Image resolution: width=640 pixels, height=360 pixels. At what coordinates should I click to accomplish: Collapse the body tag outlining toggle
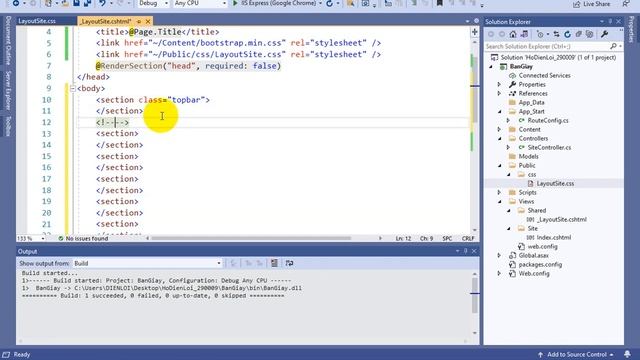72,88
